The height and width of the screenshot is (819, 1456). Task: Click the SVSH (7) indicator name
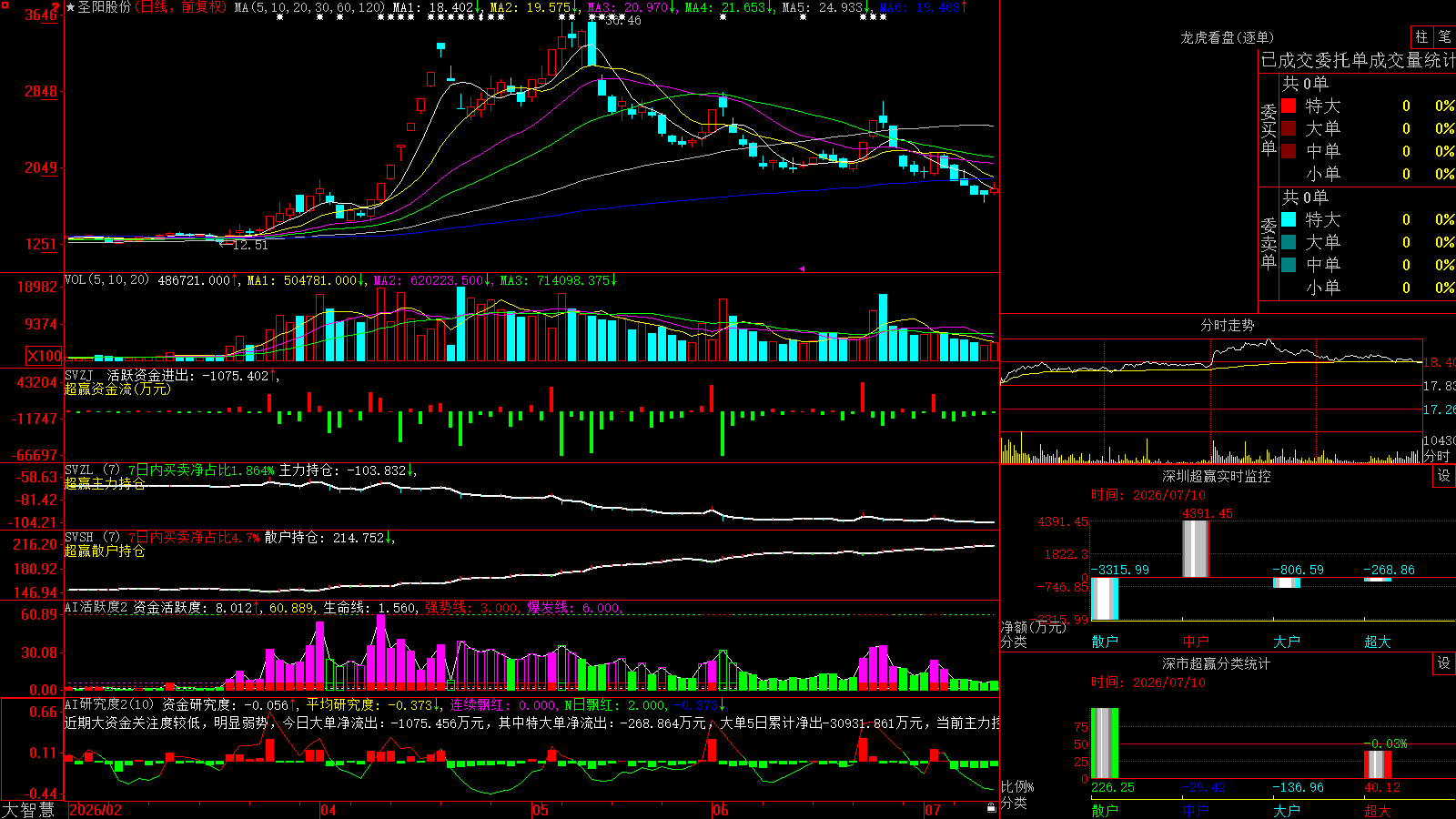click(92, 538)
